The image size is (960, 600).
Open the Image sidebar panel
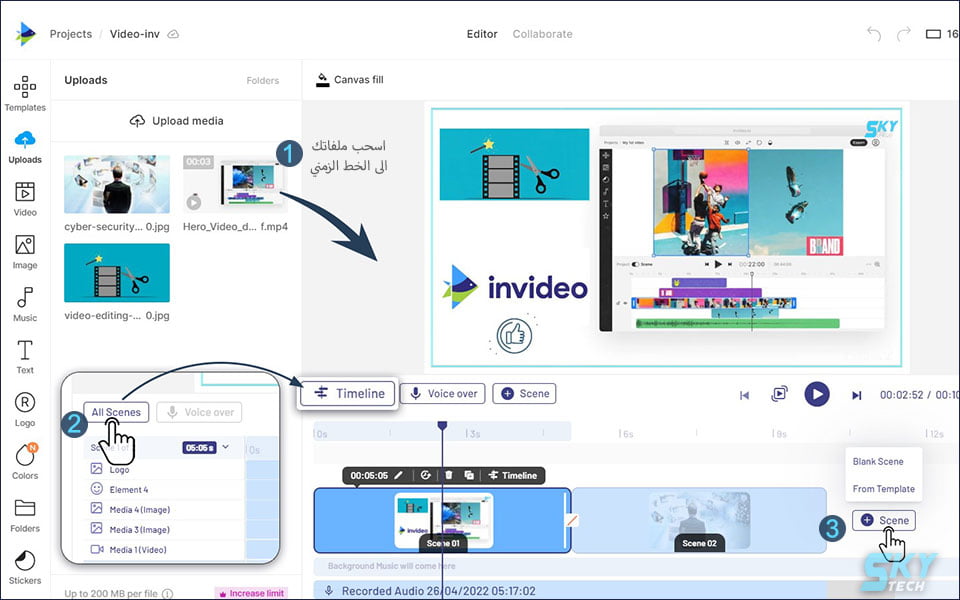tap(24, 252)
